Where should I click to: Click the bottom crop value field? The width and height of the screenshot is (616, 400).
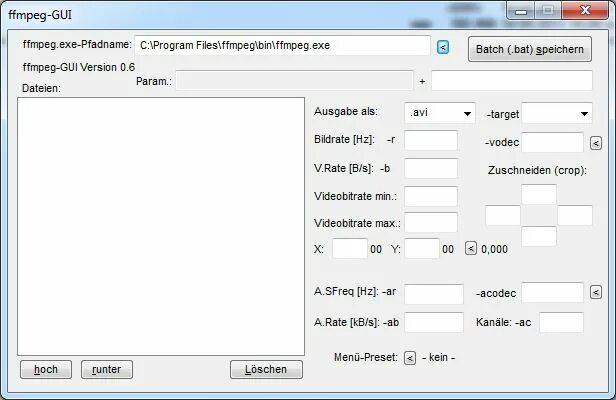(x=539, y=236)
